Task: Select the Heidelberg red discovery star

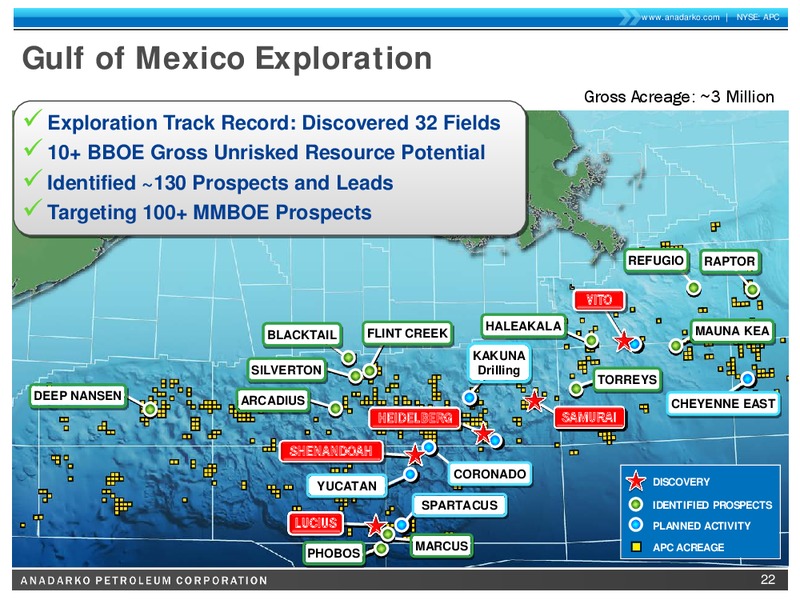Action: 483,434
